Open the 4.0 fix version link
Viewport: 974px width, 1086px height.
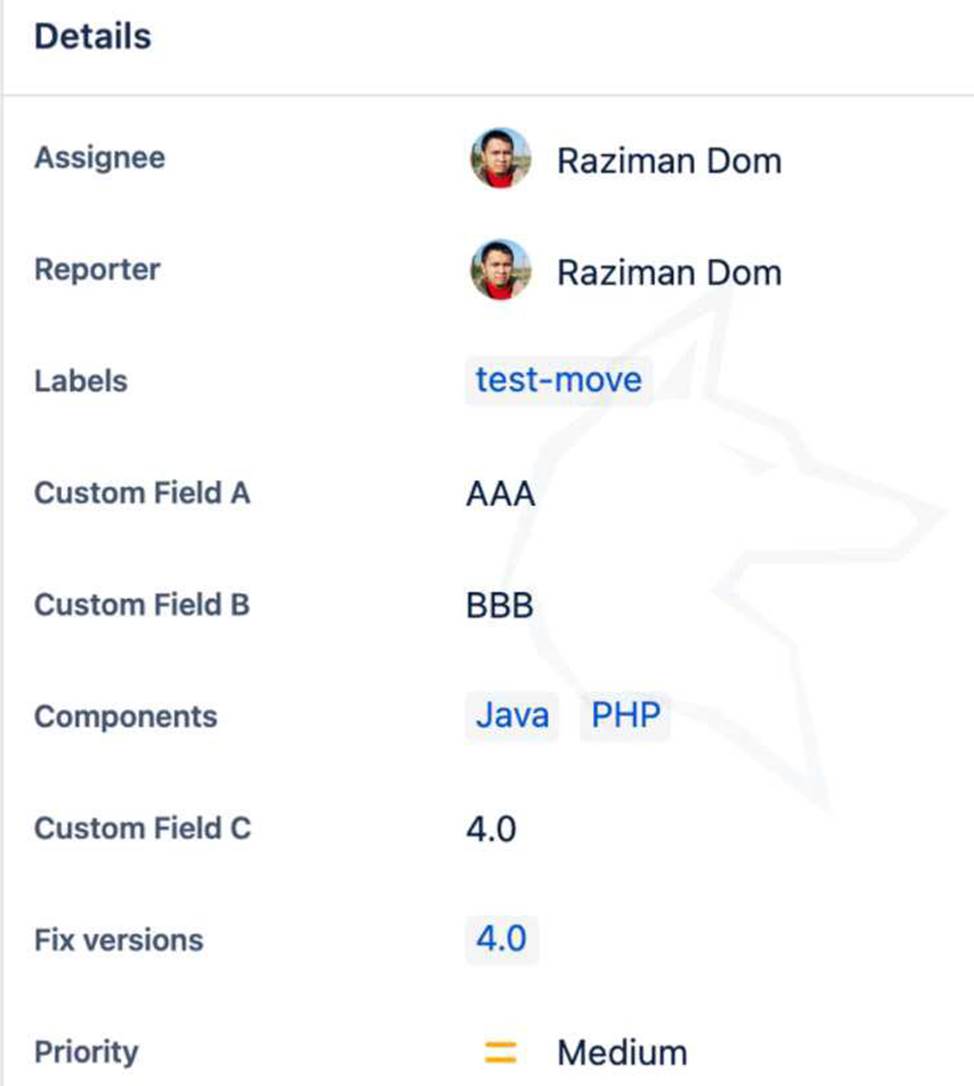[501, 940]
